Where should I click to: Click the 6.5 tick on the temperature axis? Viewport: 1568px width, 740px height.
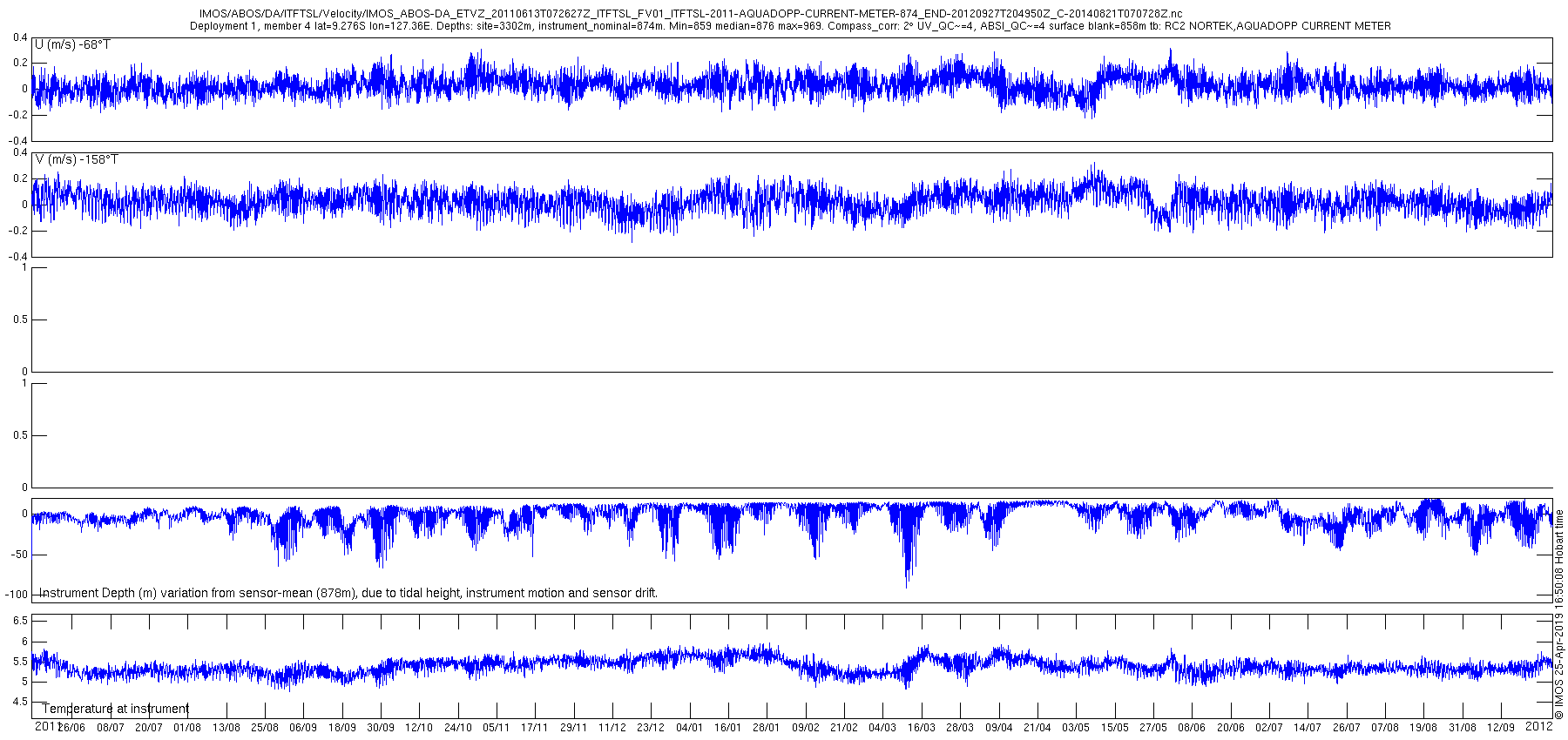tap(19, 621)
